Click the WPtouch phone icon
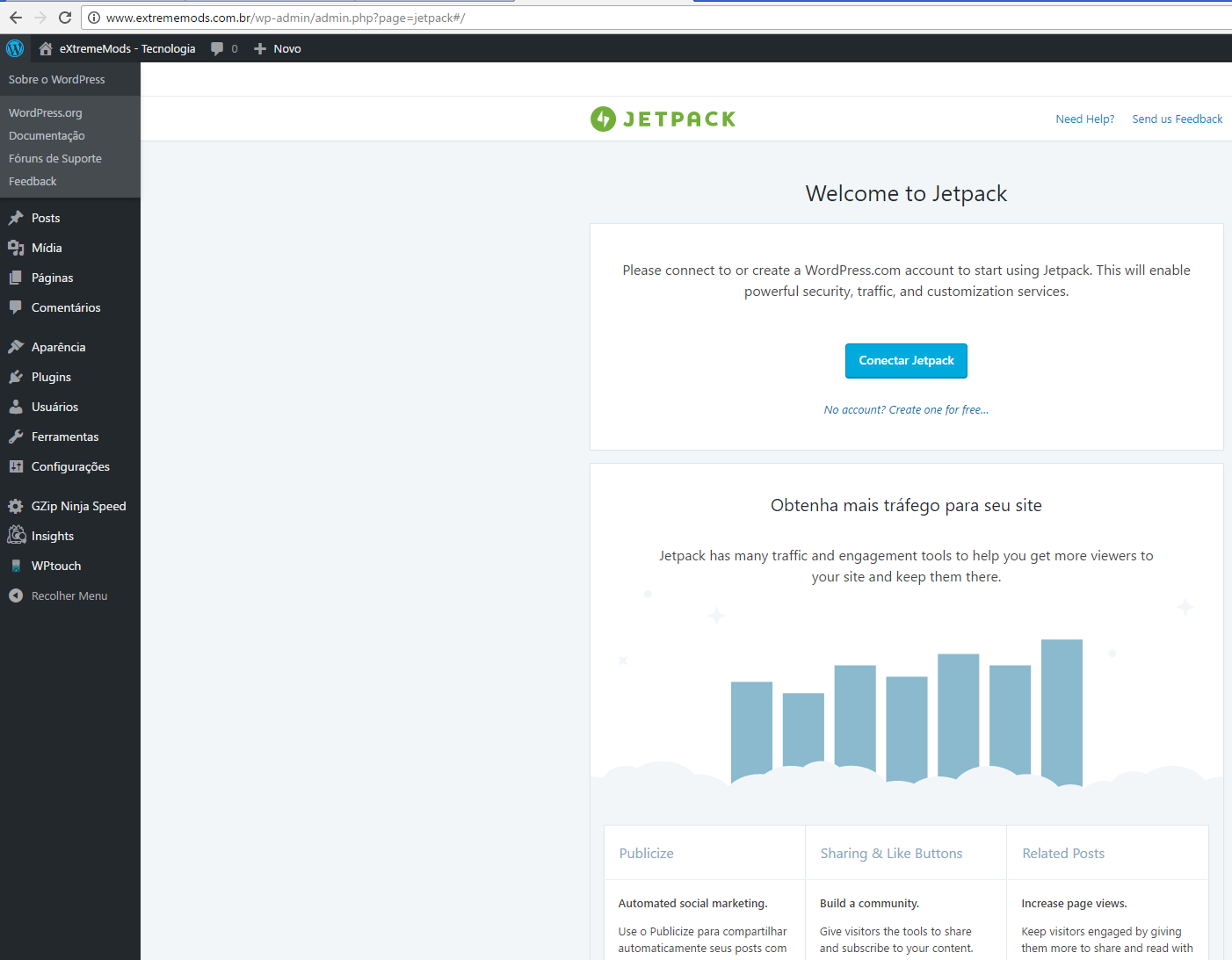This screenshot has width=1232, height=960. [16, 566]
